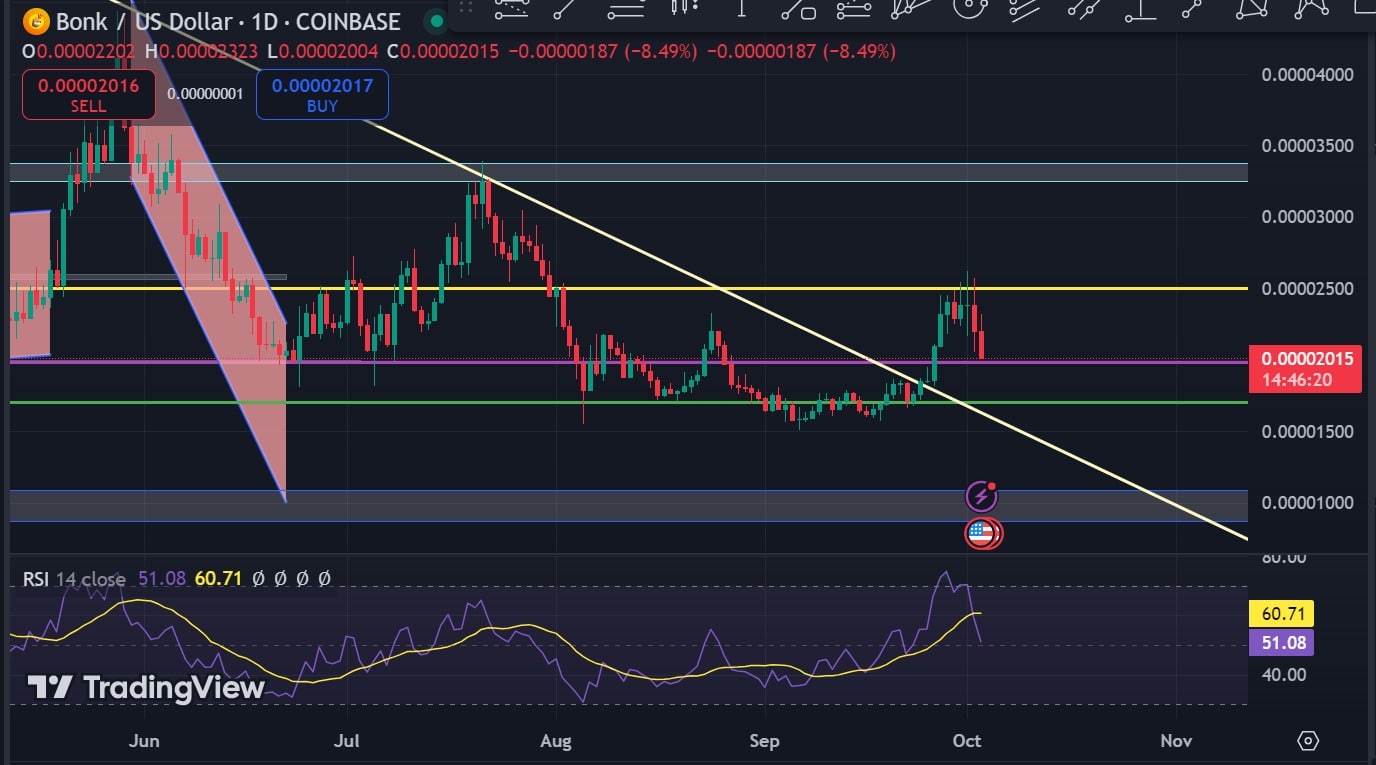The width and height of the screenshot is (1376, 765).
Task: Click the red current price label 0.00002015
Action: 1306,369
